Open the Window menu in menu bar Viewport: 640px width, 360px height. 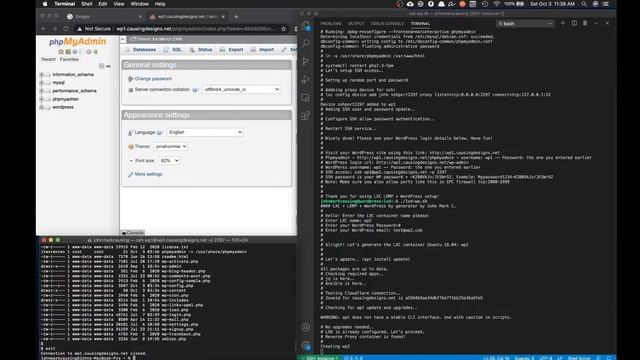tap(140, 4)
